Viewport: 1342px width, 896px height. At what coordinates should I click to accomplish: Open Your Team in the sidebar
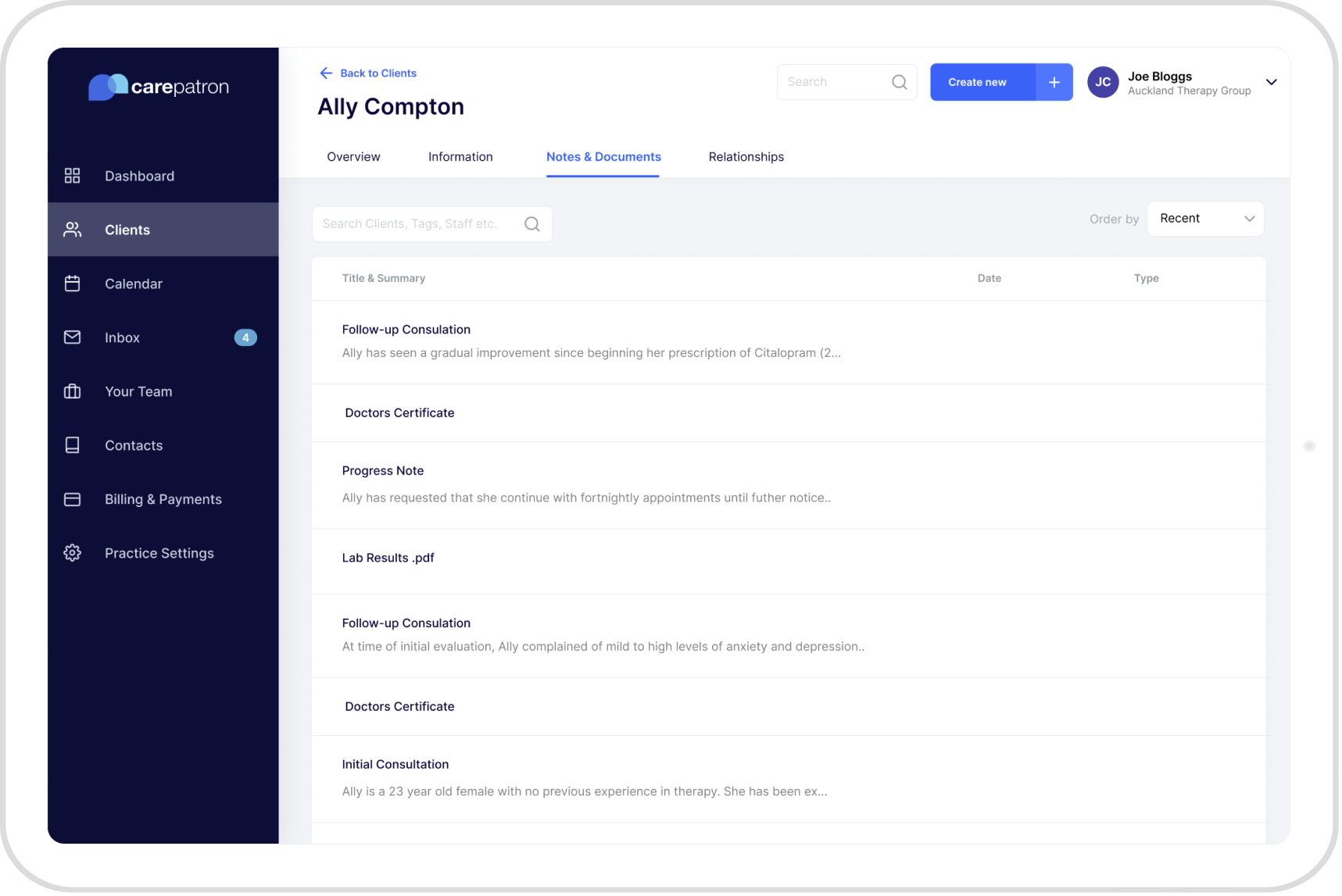click(163, 391)
